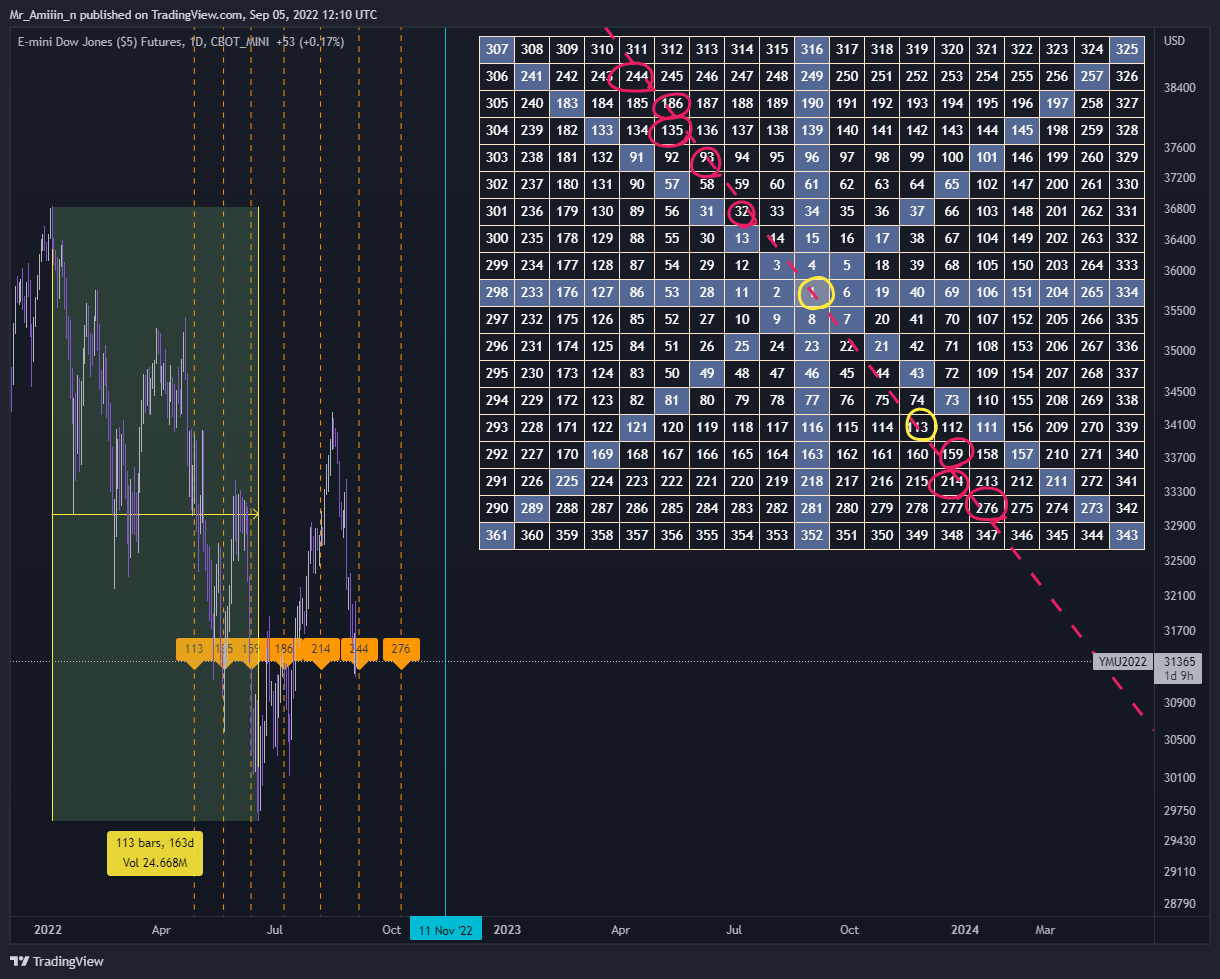Screen dimensions: 1220x979
Task: Click the 2024 label on time axis
Action: 964,930
